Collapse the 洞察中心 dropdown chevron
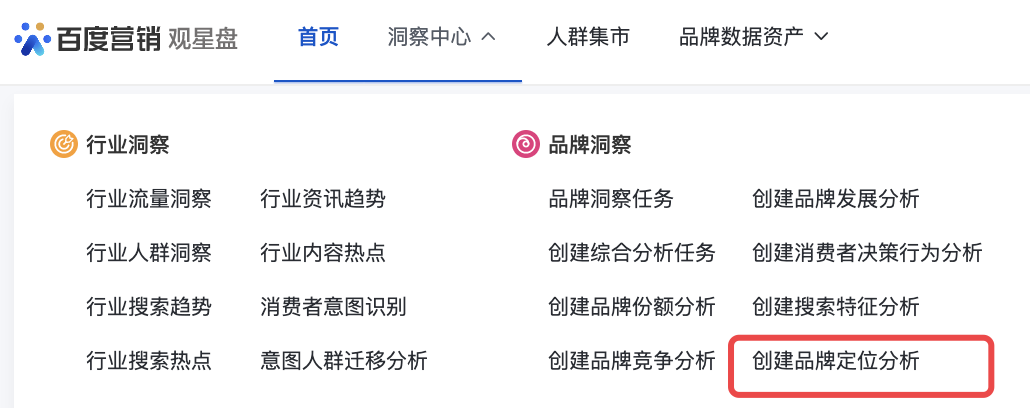 pos(489,38)
